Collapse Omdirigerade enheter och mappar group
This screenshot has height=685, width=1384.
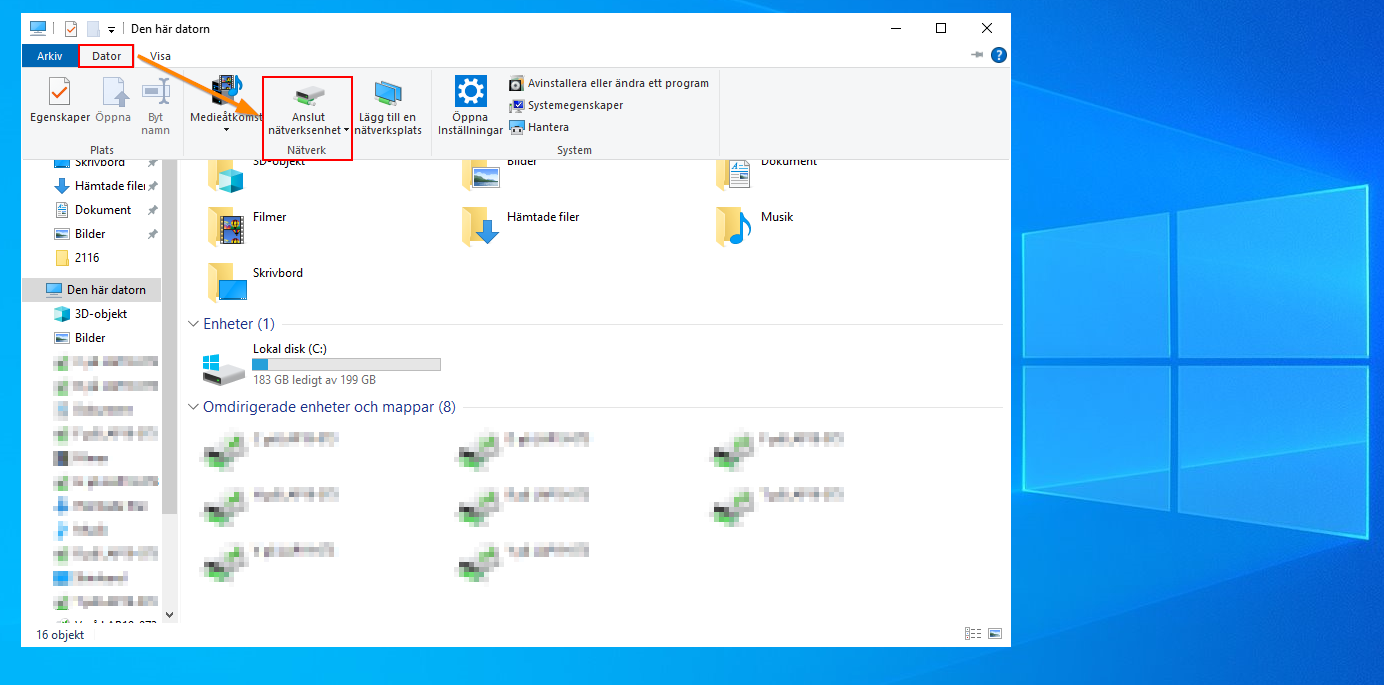(194, 407)
